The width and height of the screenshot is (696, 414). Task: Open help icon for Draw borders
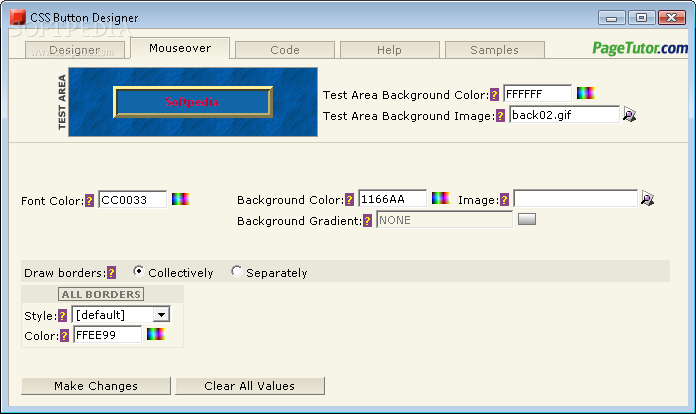click(111, 272)
